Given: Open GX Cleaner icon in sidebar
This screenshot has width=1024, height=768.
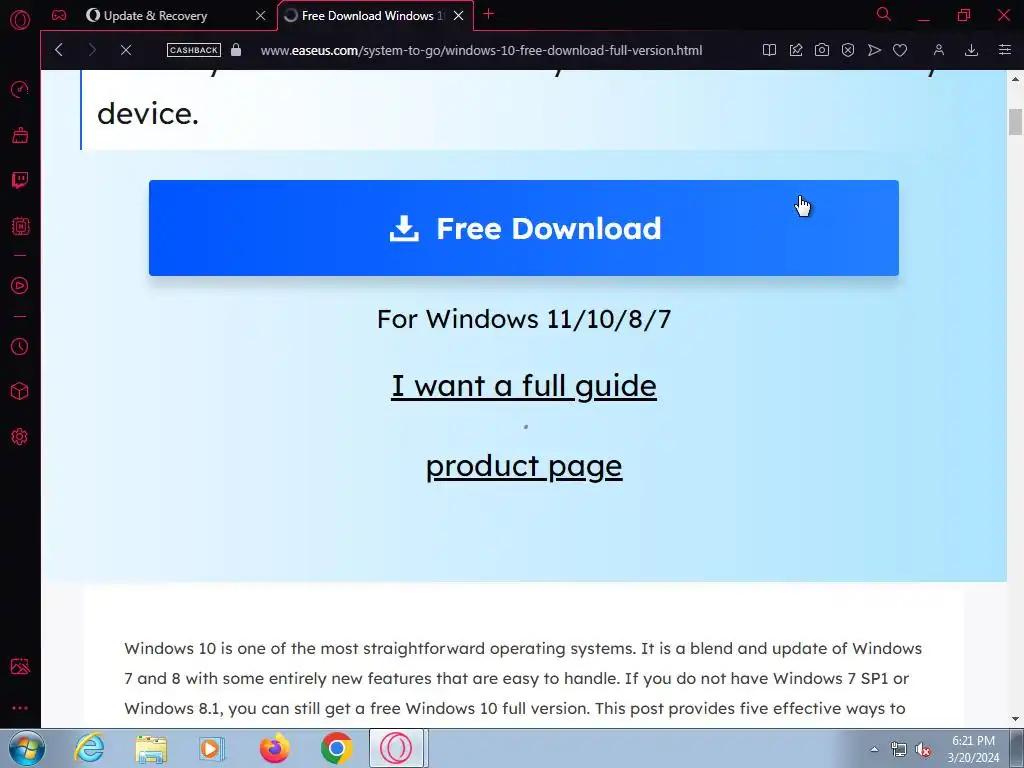Looking at the screenshot, I should point(20,135).
